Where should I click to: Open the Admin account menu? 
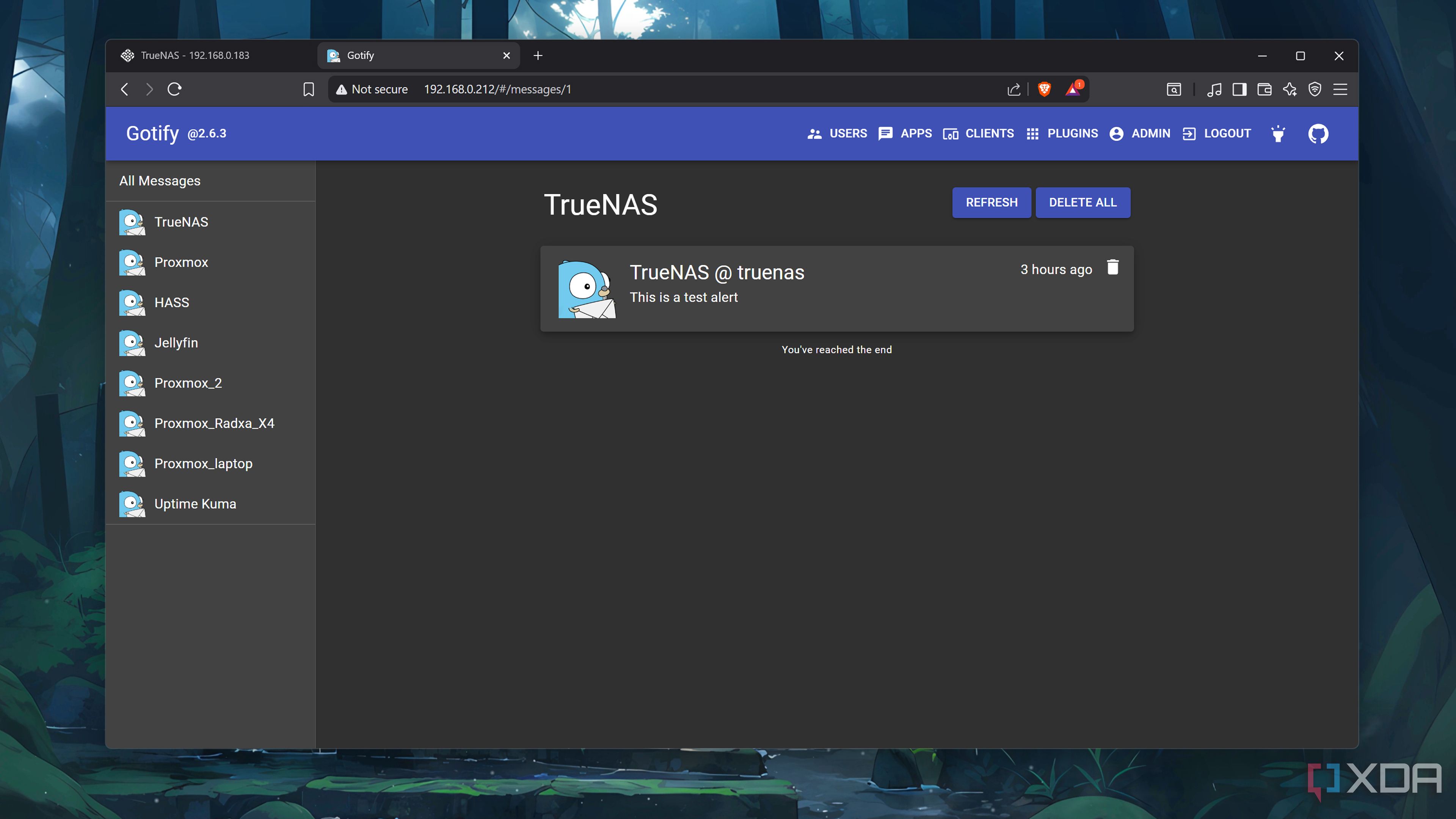[x=1139, y=134]
